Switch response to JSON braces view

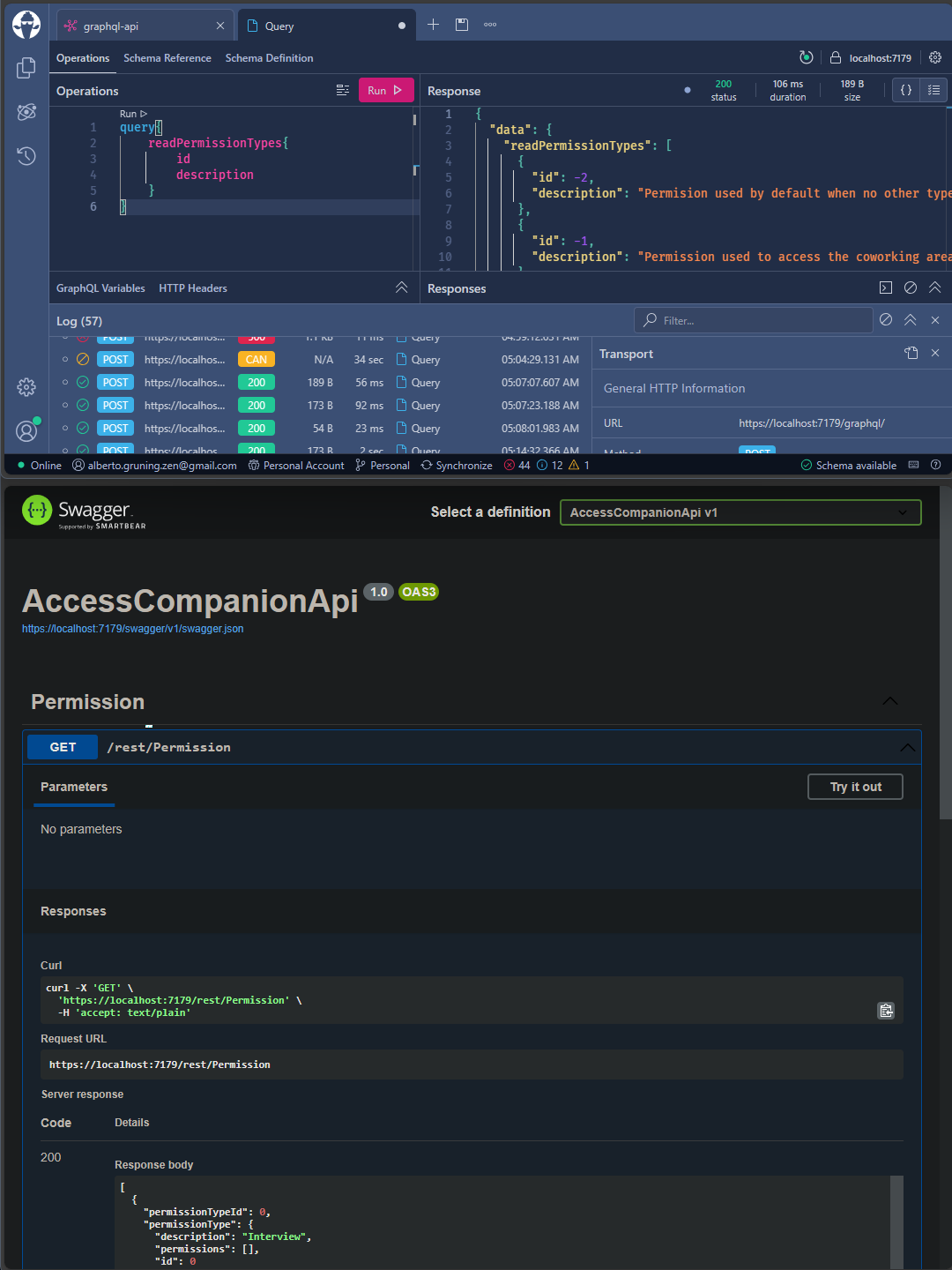click(x=906, y=90)
